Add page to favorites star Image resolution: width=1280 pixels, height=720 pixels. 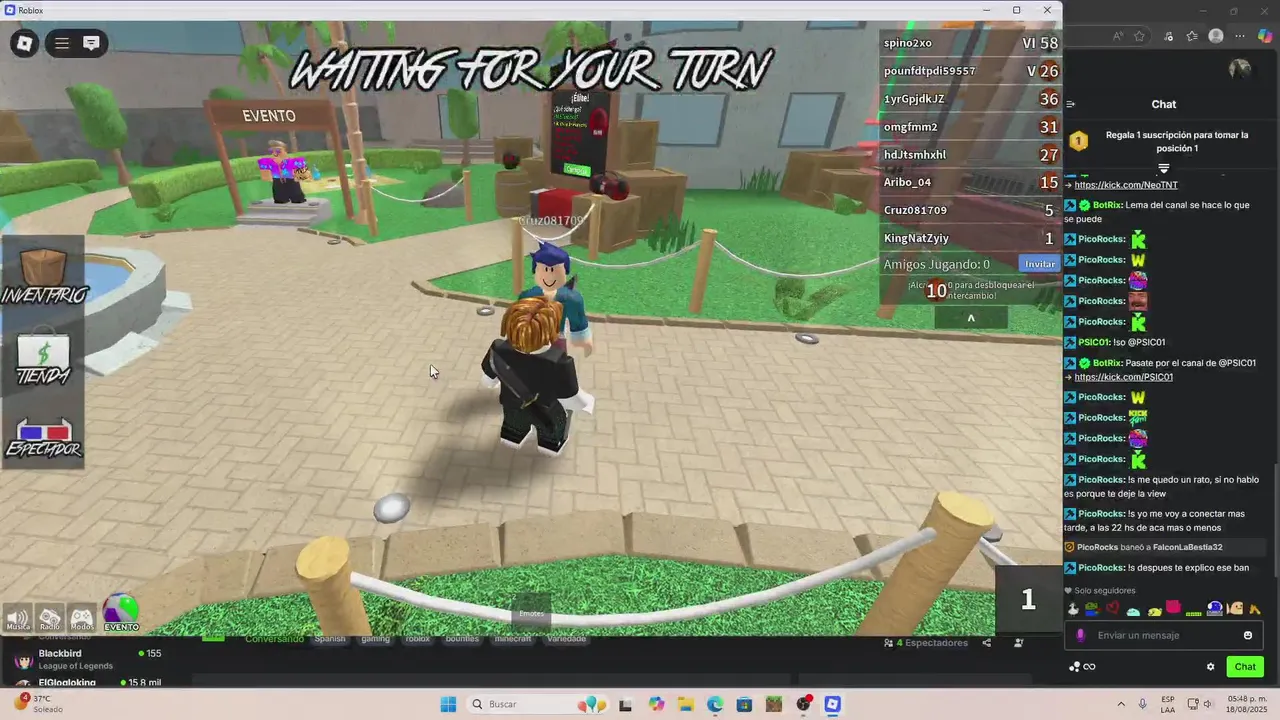(x=1139, y=36)
